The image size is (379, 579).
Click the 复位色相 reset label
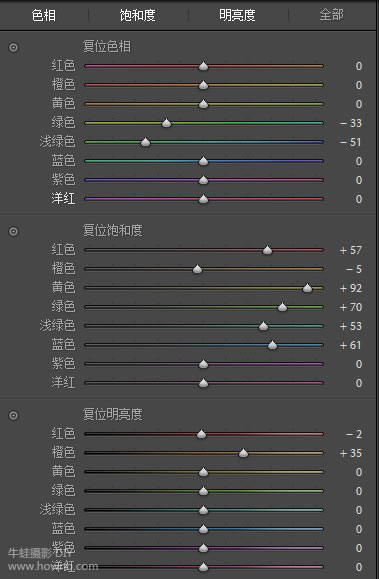tap(106, 47)
